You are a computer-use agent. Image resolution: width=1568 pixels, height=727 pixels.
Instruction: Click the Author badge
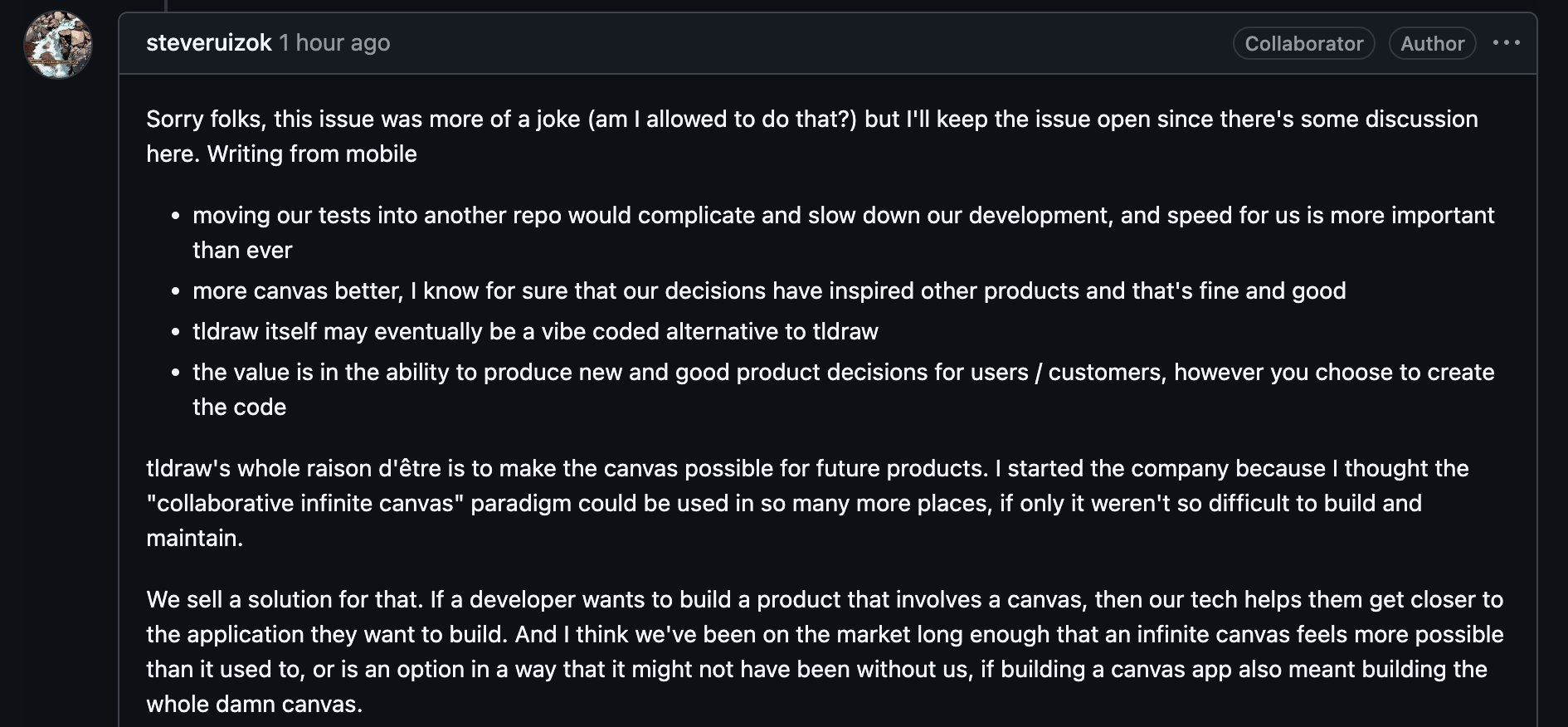[x=1432, y=44]
